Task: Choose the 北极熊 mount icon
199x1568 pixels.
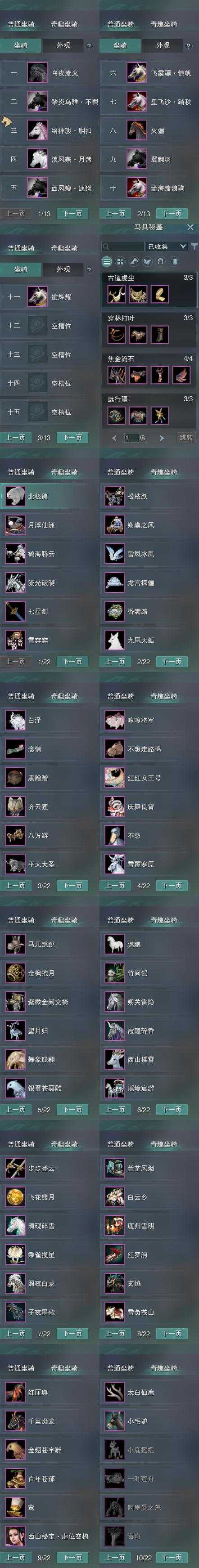Action: point(14,496)
